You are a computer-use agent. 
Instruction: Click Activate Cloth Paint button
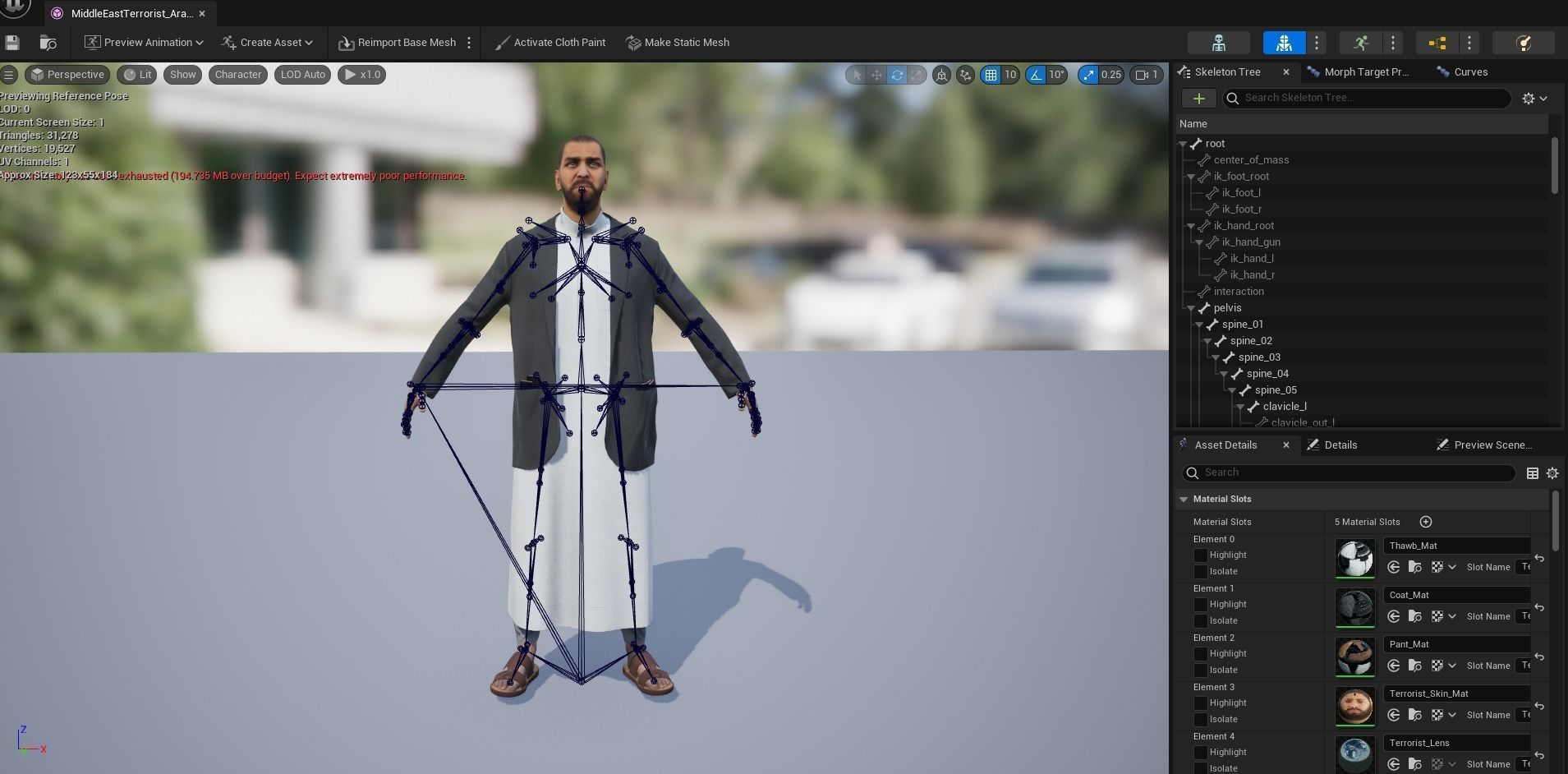tap(550, 43)
